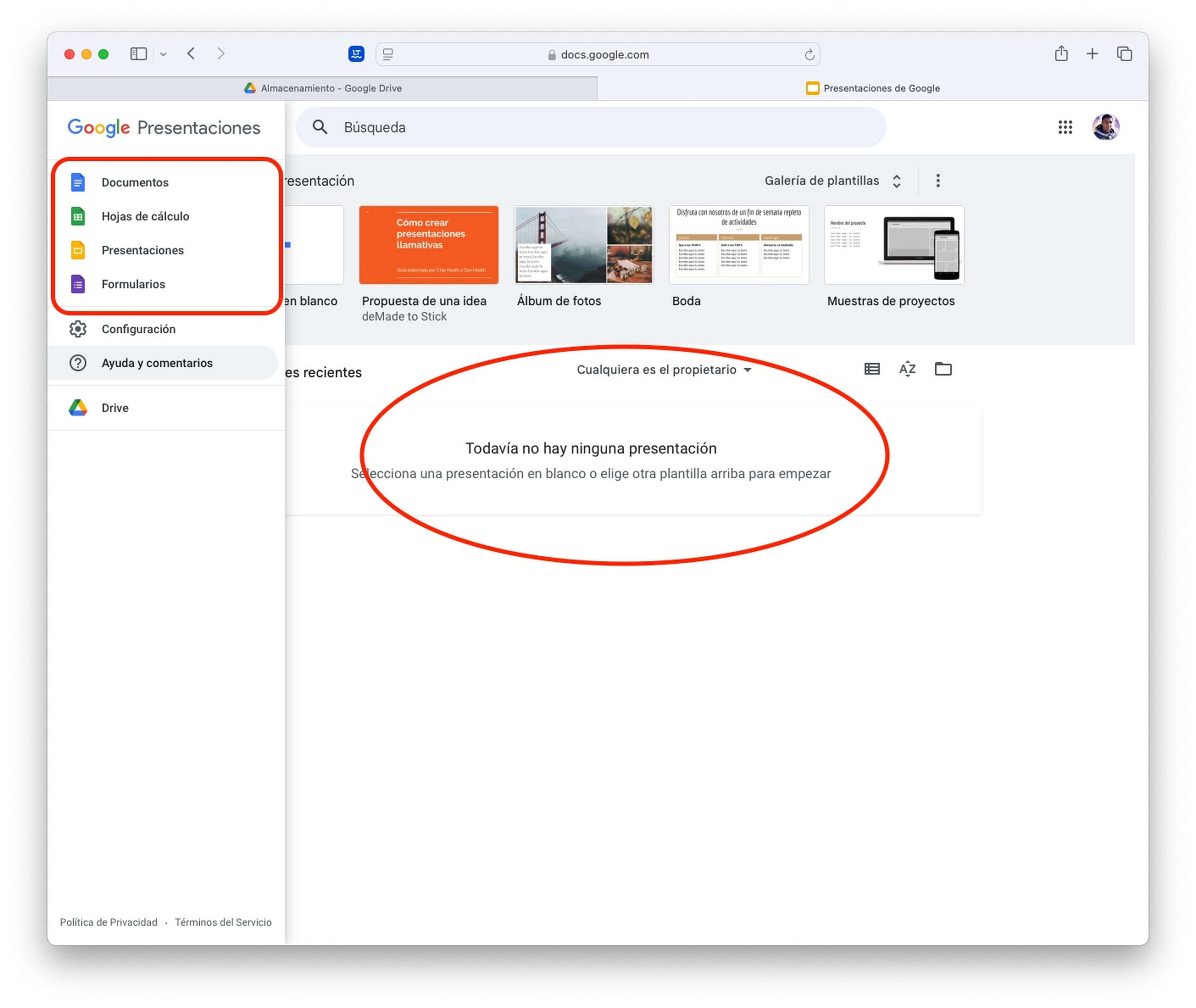Select the Presentaciones de Google tab

(873, 88)
